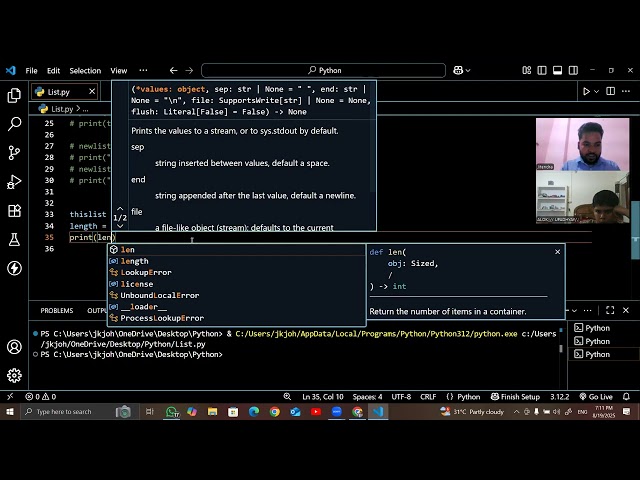Screen dimensions: 640x480
Task: Open the Accounts menu icon
Action: tap(14, 347)
